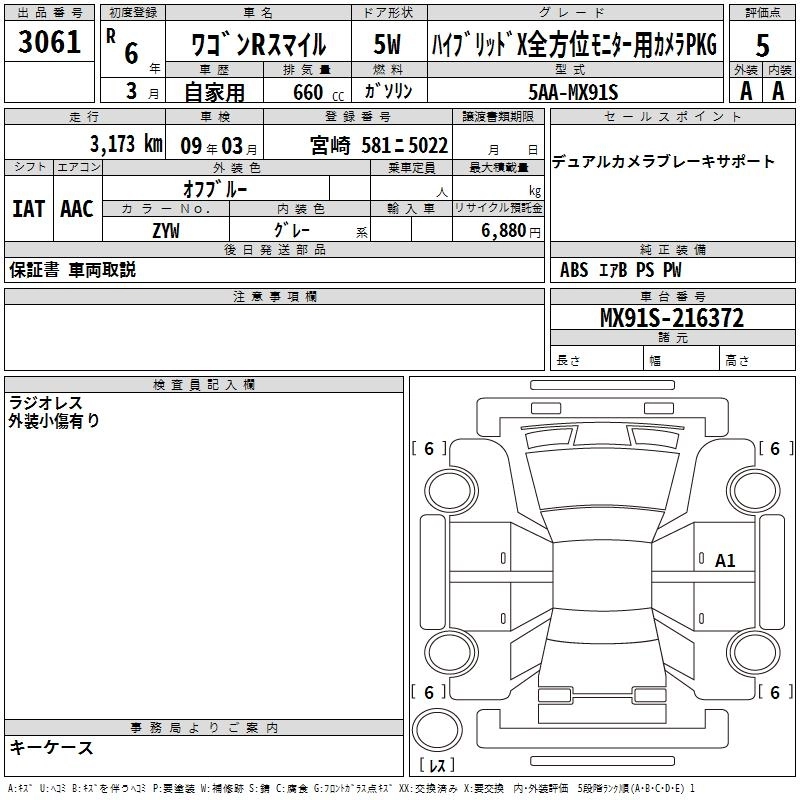Viewport: 800px width, 800px height.
Task: Click the 3,173 km mileage field
Action: [x=125, y=144]
